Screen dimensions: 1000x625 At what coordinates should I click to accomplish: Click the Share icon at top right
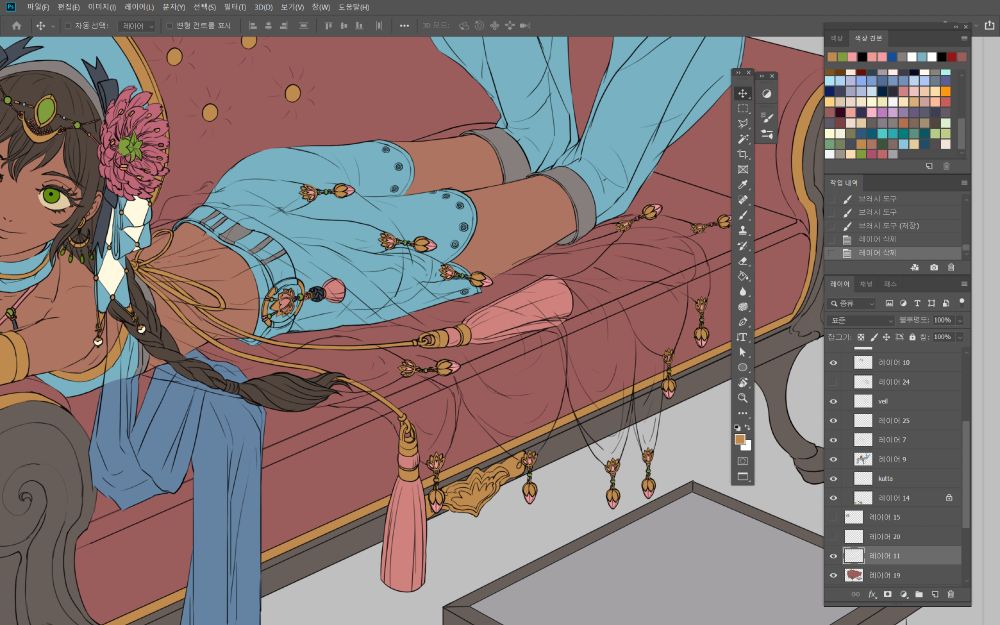tap(989, 25)
